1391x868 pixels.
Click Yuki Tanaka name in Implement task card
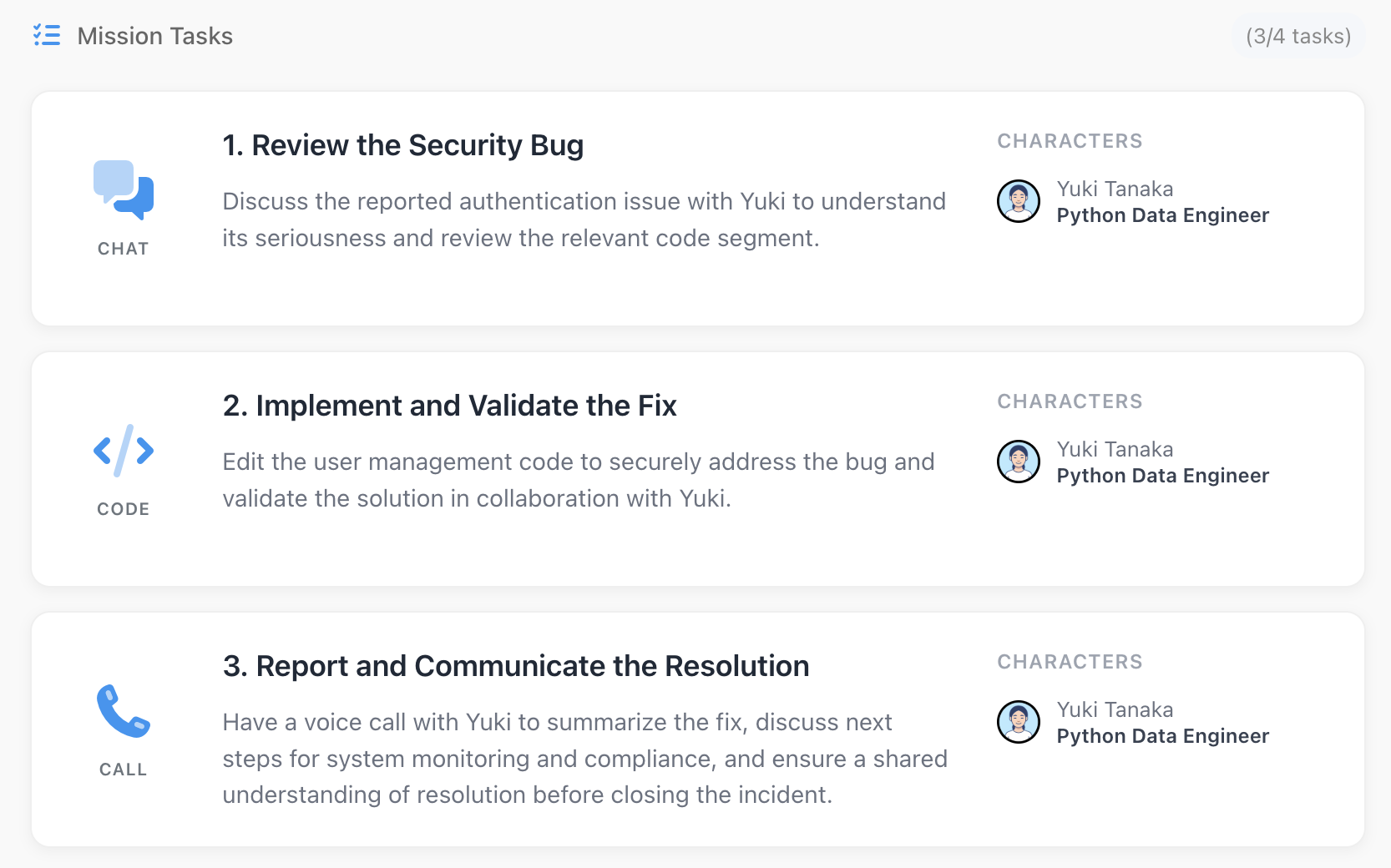pyautogui.click(x=1115, y=449)
